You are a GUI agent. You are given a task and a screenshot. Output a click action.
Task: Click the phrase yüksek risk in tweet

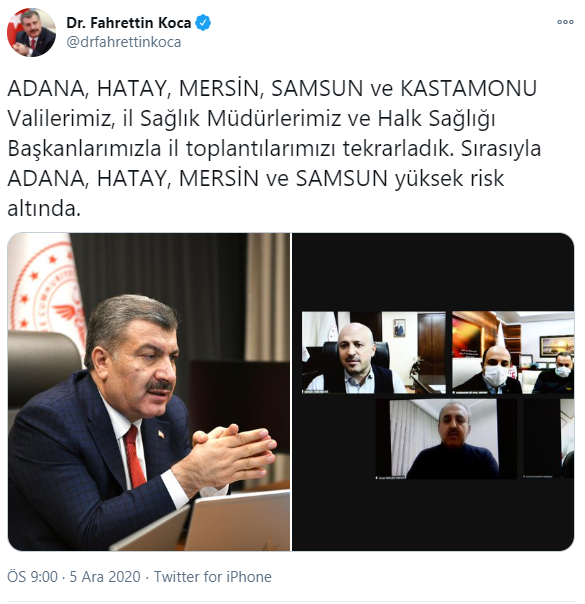pos(449,178)
